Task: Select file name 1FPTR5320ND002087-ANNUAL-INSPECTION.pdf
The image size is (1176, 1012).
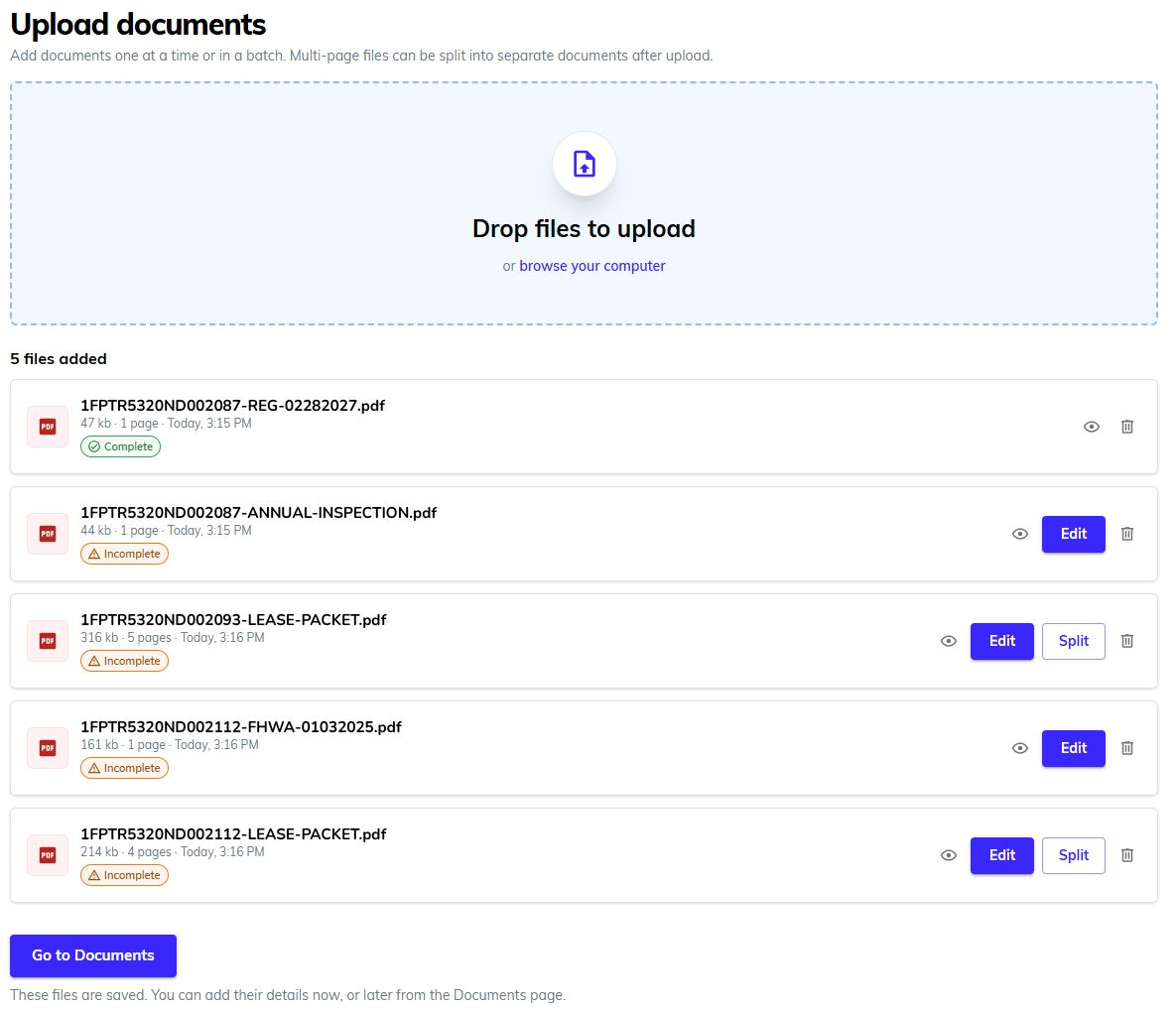Action: point(259,513)
